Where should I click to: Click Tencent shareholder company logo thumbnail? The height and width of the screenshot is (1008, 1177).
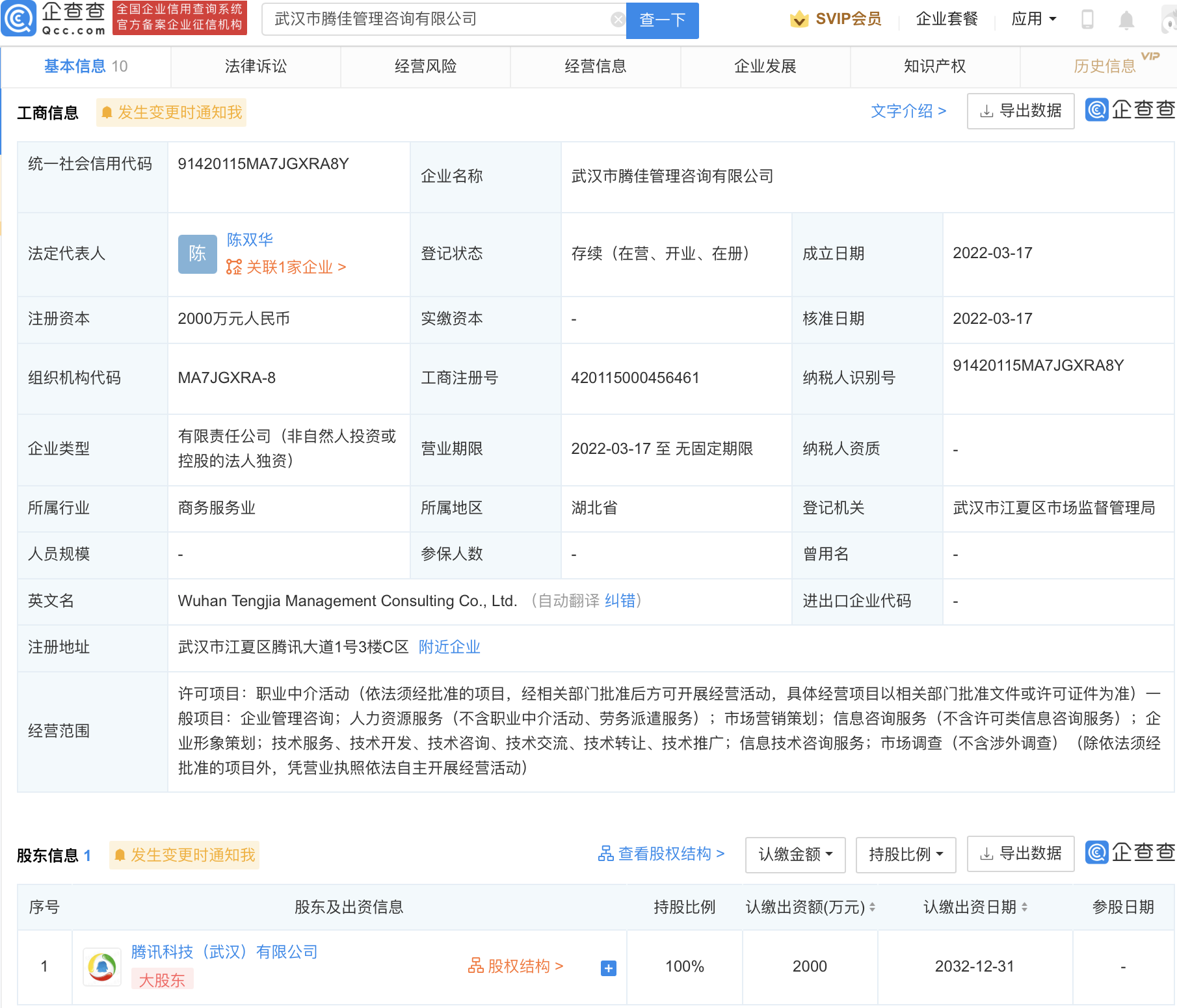(x=101, y=966)
